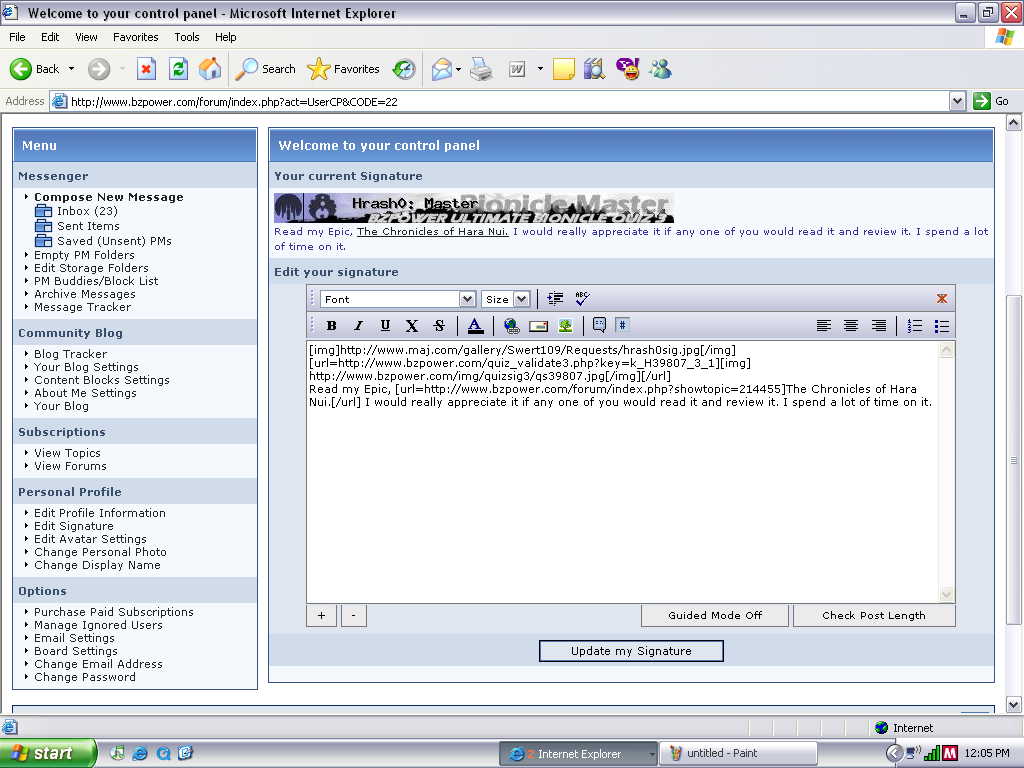The width and height of the screenshot is (1024, 768).
Task: Click the Yahoo Messenger toolbar icon
Action: [628, 69]
